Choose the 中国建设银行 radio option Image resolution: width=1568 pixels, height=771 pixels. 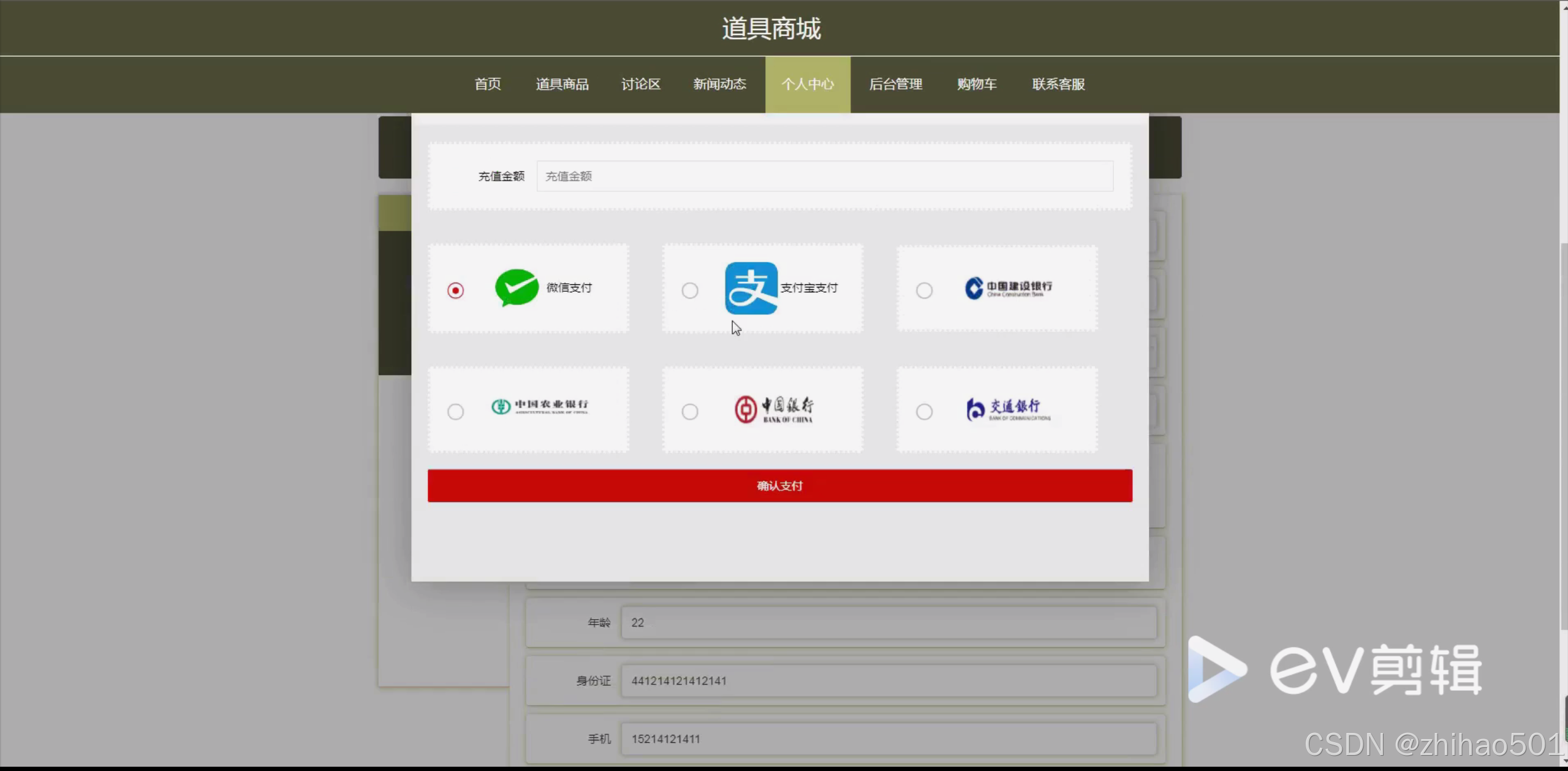(924, 290)
